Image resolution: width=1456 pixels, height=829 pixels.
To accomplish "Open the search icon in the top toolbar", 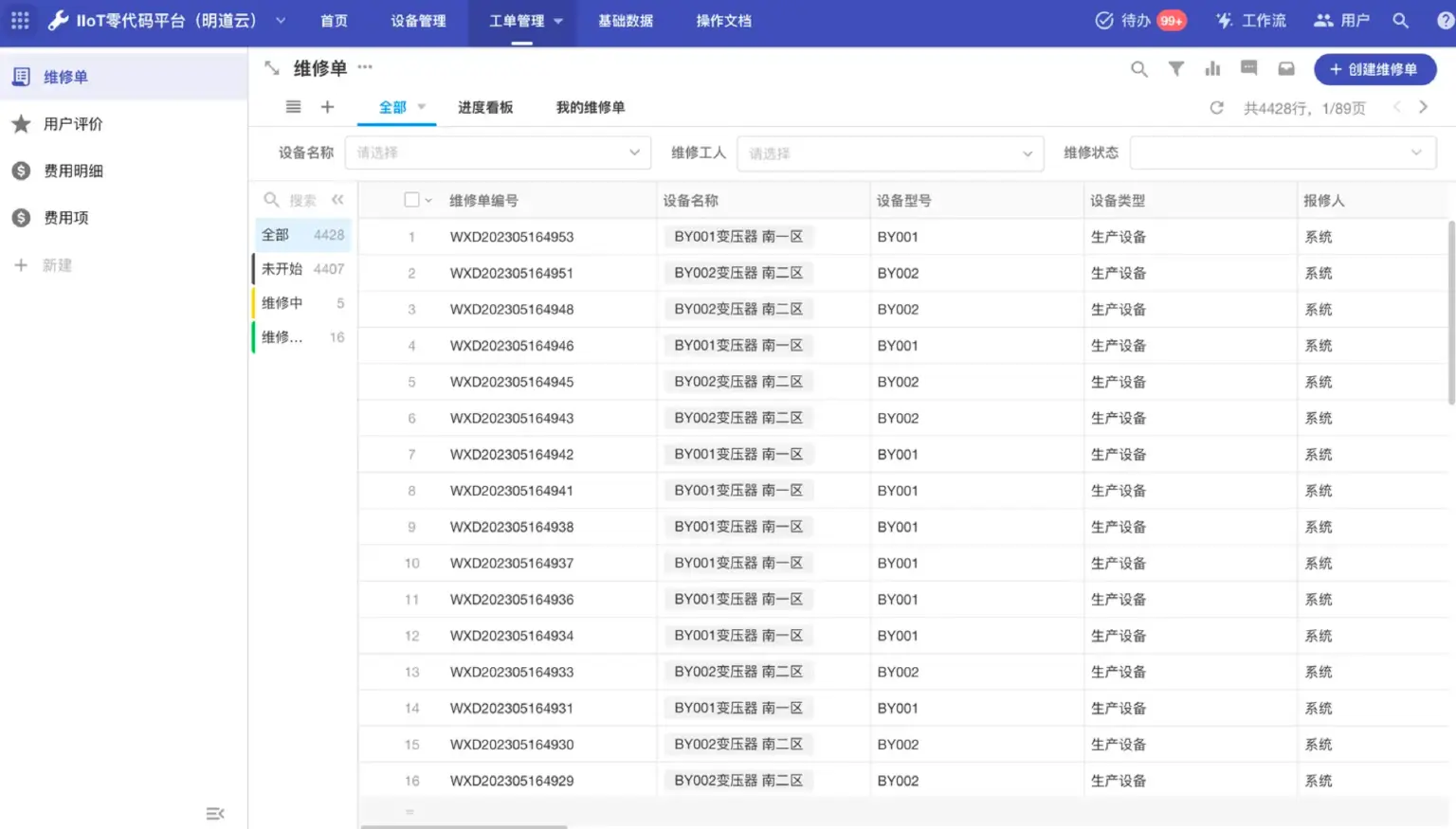I will 1139,68.
